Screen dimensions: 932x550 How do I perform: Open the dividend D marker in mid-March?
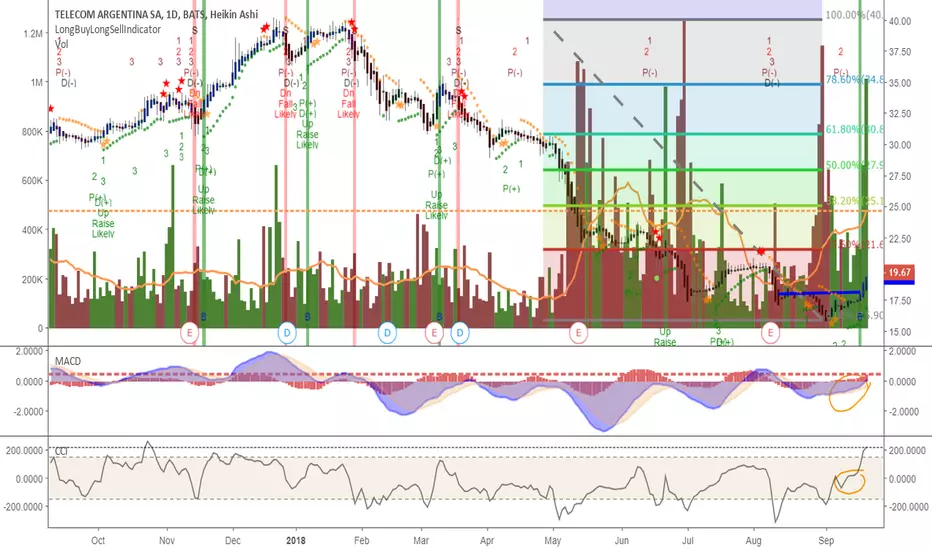459,332
